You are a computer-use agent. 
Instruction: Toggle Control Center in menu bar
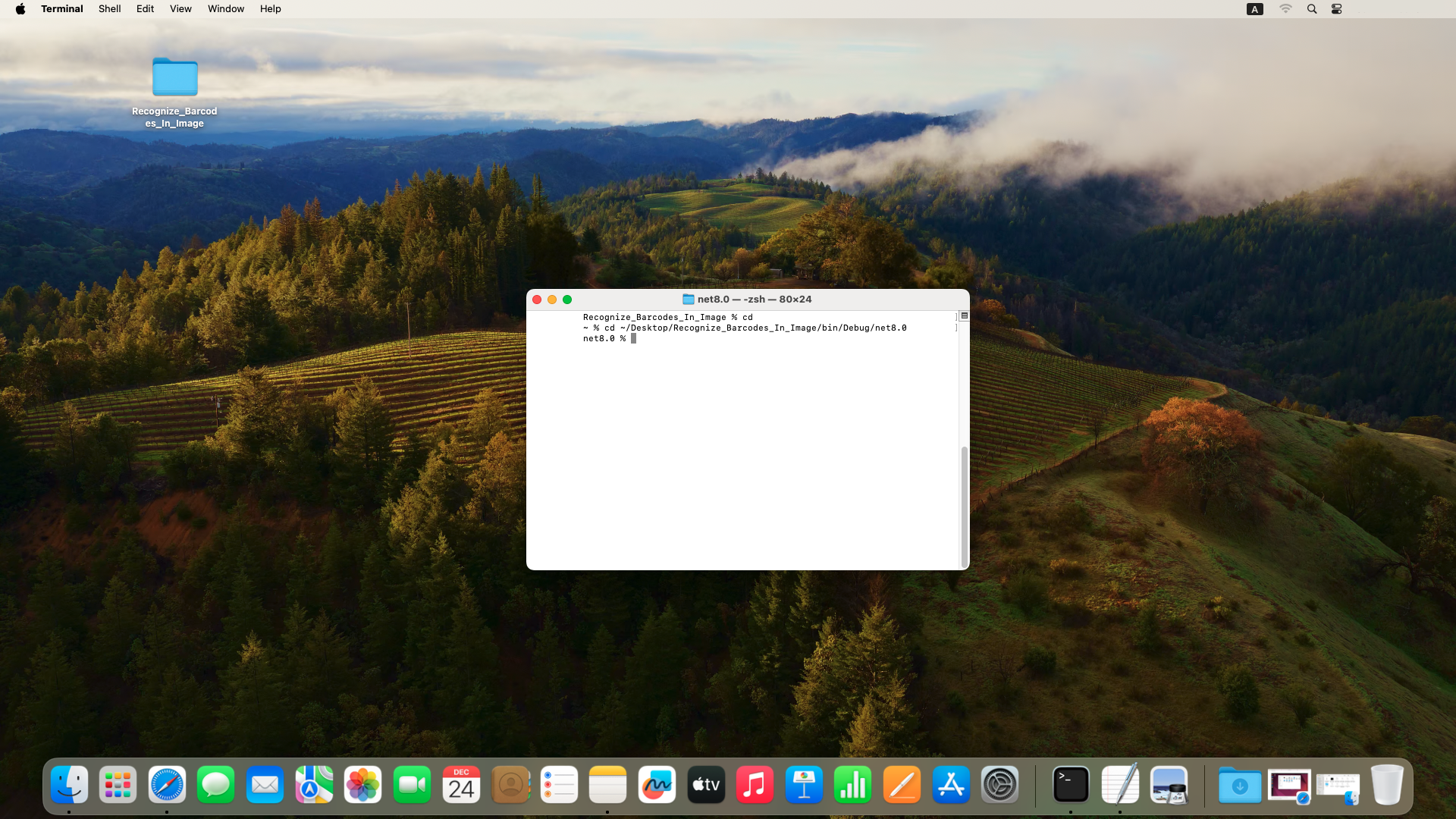[1337, 9]
